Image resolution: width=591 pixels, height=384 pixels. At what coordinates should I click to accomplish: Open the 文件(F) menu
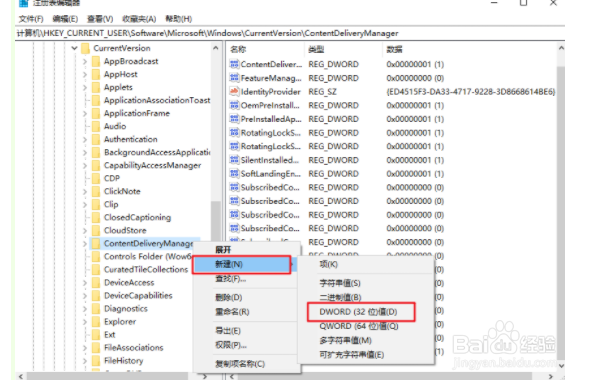31,19
